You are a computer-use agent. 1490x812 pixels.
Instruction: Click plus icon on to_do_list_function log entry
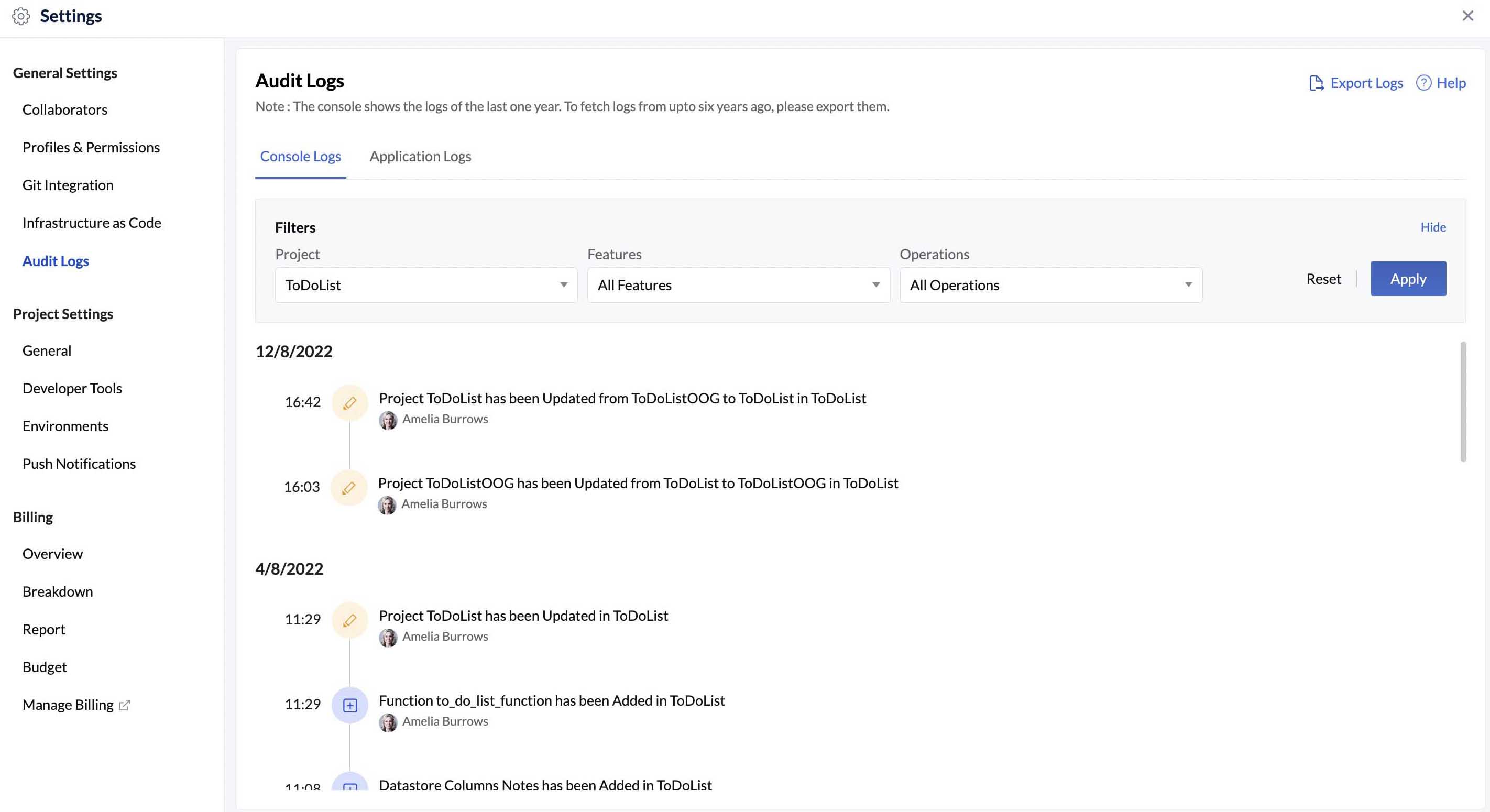point(350,705)
